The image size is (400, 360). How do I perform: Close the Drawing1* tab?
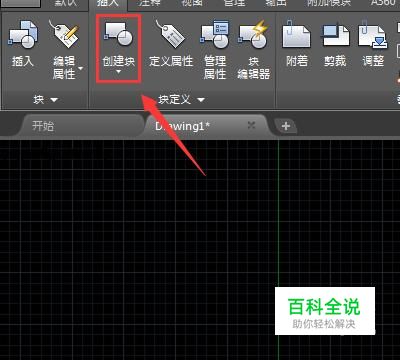[x=251, y=125]
